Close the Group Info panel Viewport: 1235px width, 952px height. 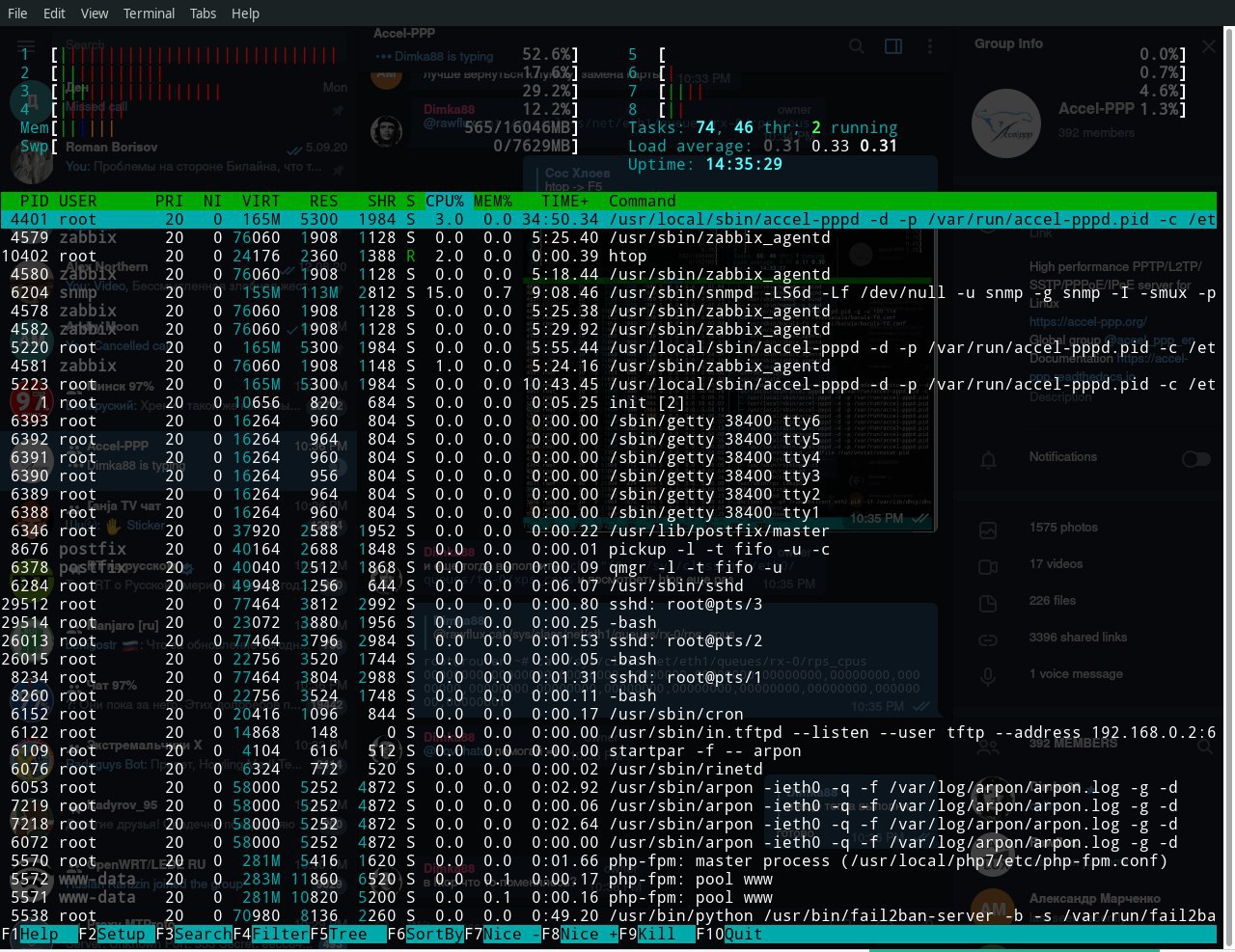point(1209,46)
